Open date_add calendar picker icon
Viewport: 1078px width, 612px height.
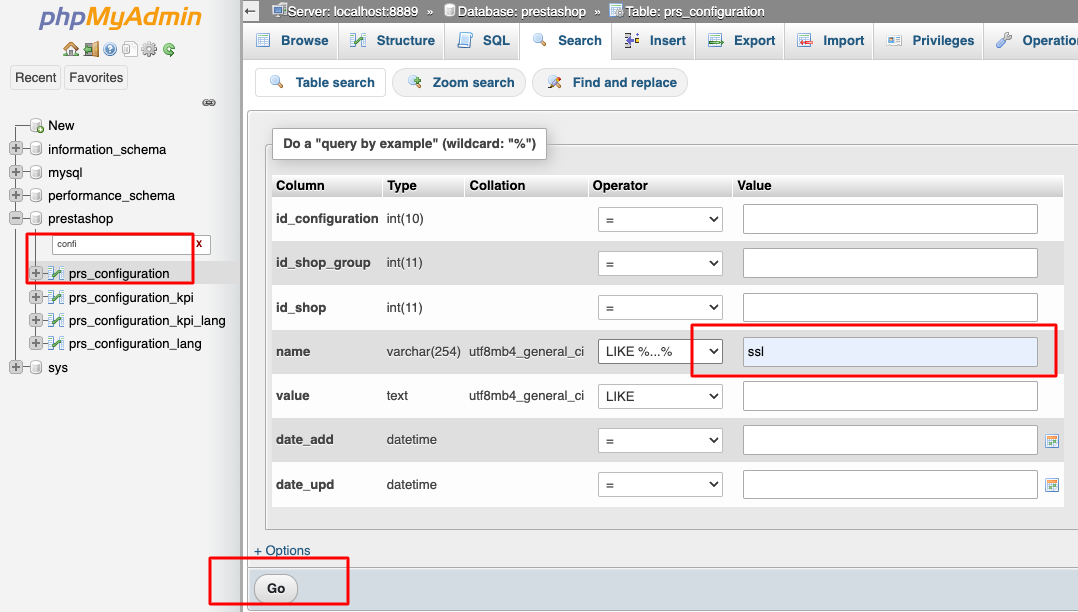point(1052,441)
